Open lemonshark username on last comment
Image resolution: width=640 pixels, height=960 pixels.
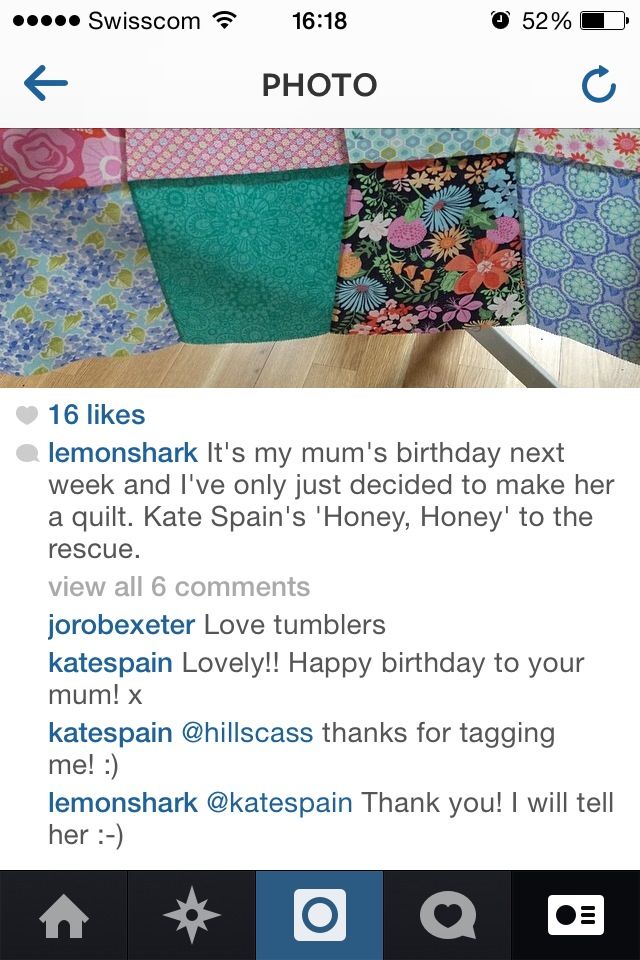click(123, 803)
